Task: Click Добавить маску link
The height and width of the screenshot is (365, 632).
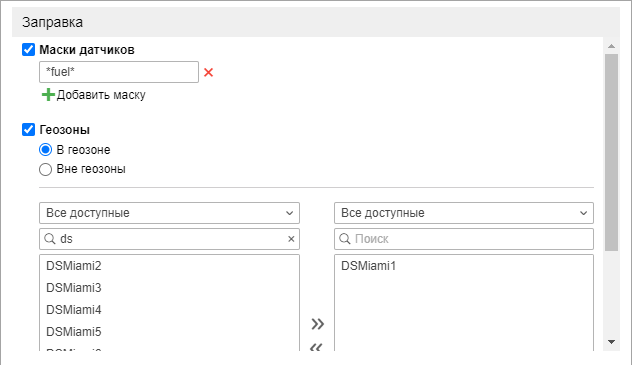Action: [x=101, y=95]
